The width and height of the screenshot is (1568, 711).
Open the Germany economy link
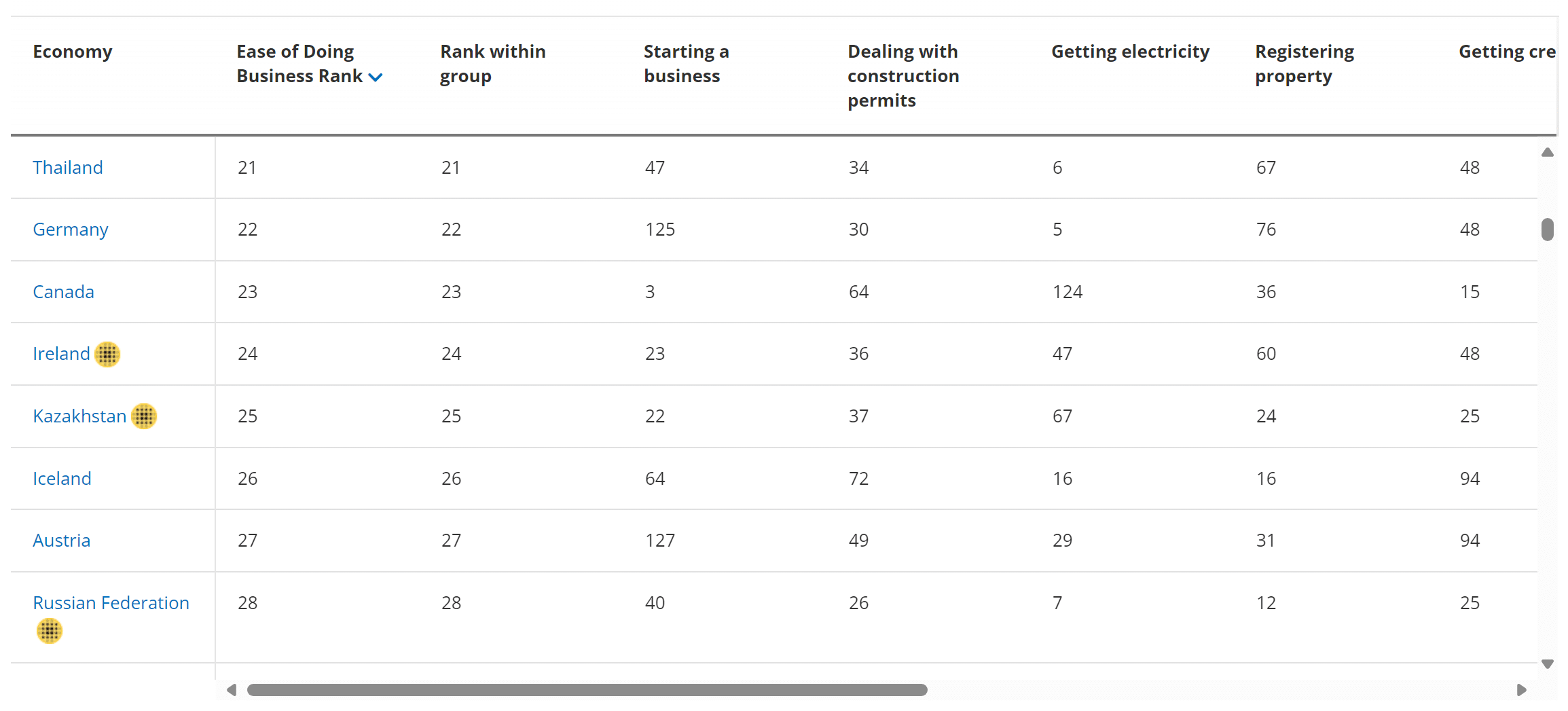(x=71, y=230)
